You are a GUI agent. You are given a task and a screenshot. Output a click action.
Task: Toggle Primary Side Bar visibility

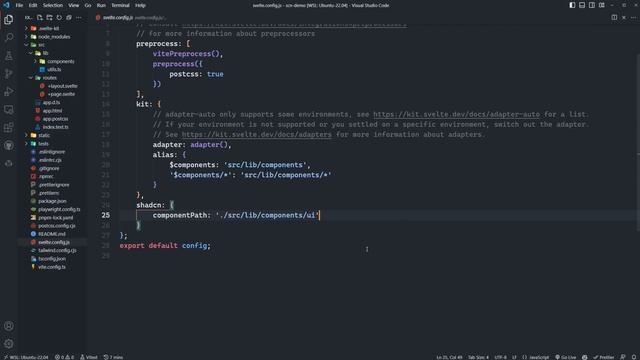572,5
